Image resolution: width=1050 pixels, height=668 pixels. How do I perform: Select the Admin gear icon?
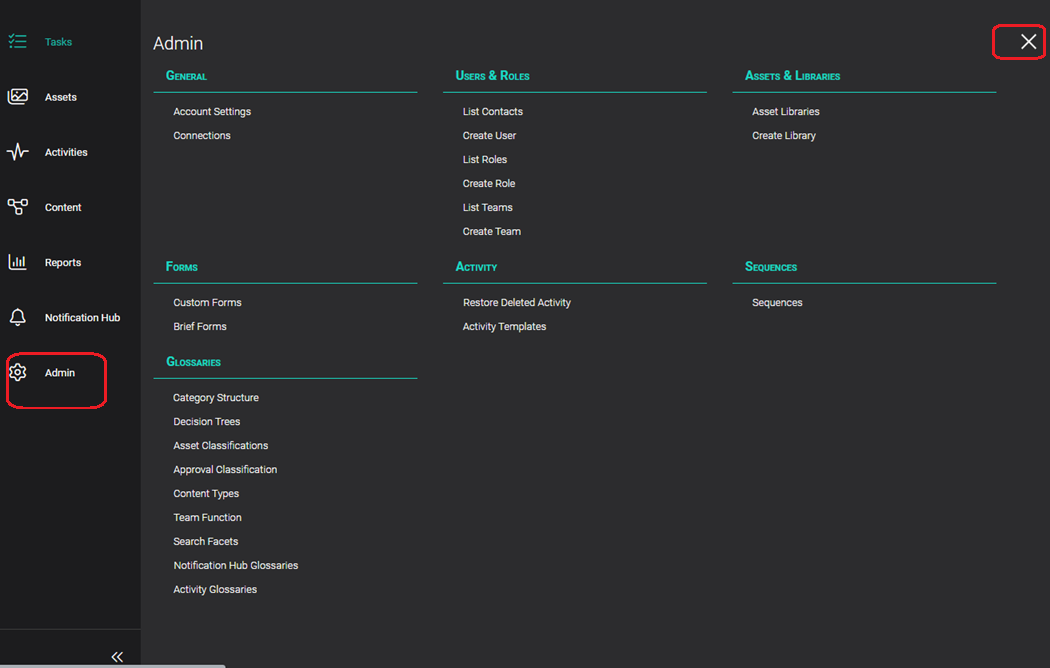pos(17,372)
